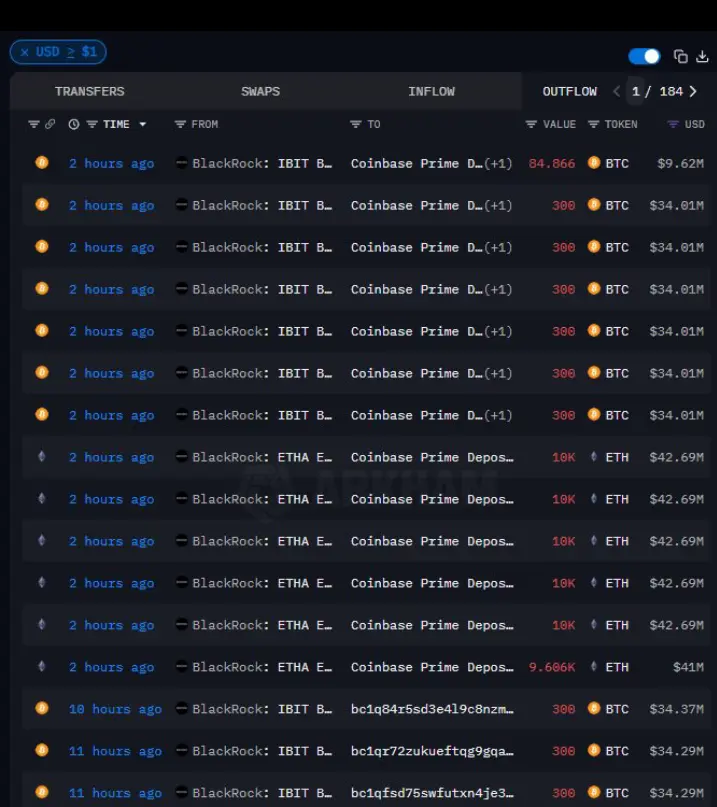Remove the USD ≥ $1 filter chip
The image size is (717, 807).
24,52
